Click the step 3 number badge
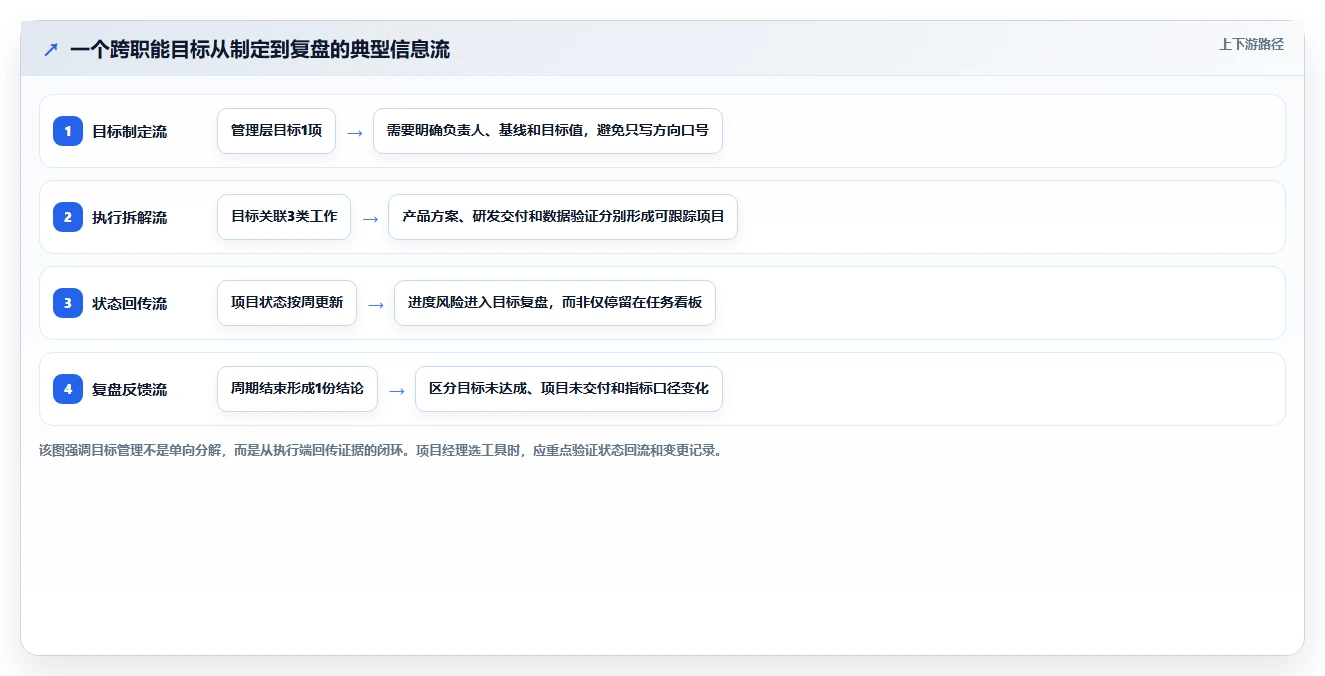Viewport: 1325px width, 676px height. 68,303
